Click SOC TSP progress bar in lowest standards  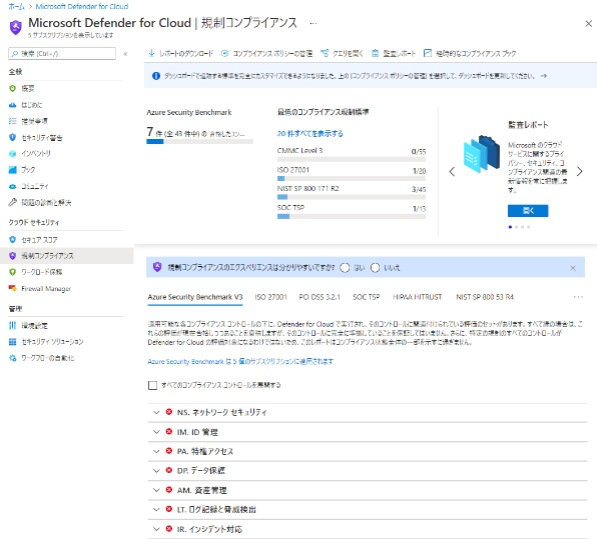pyautogui.click(x=351, y=216)
